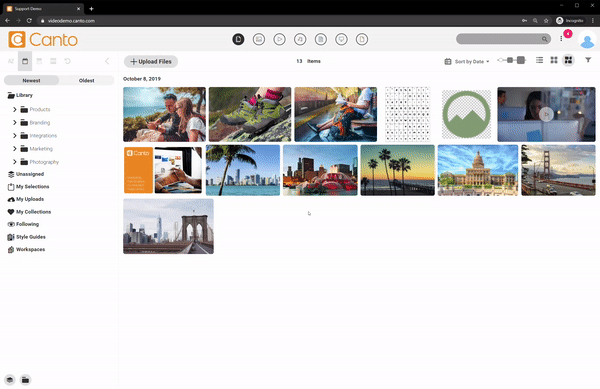Open the hiking shoes photo thumbnail

[250, 114]
